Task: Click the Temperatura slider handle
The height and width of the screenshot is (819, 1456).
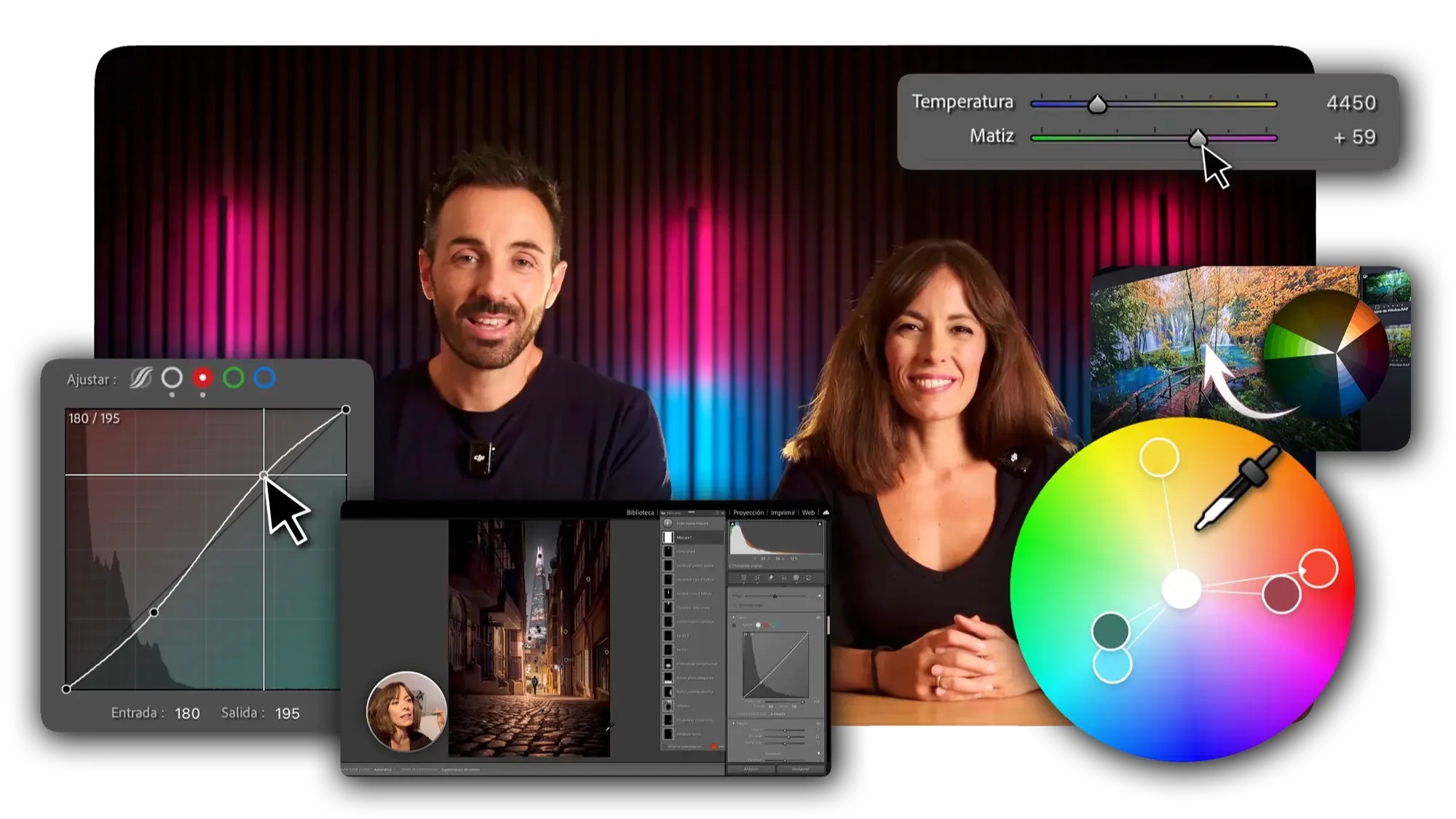Action: (1097, 104)
